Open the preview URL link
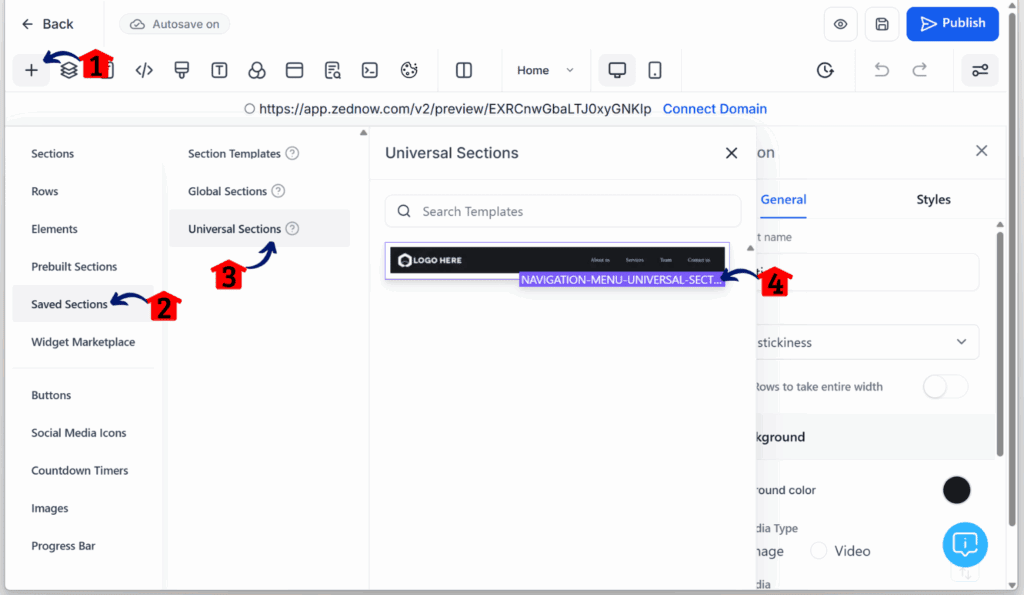Image resolution: width=1024 pixels, height=595 pixels. coord(455,109)
